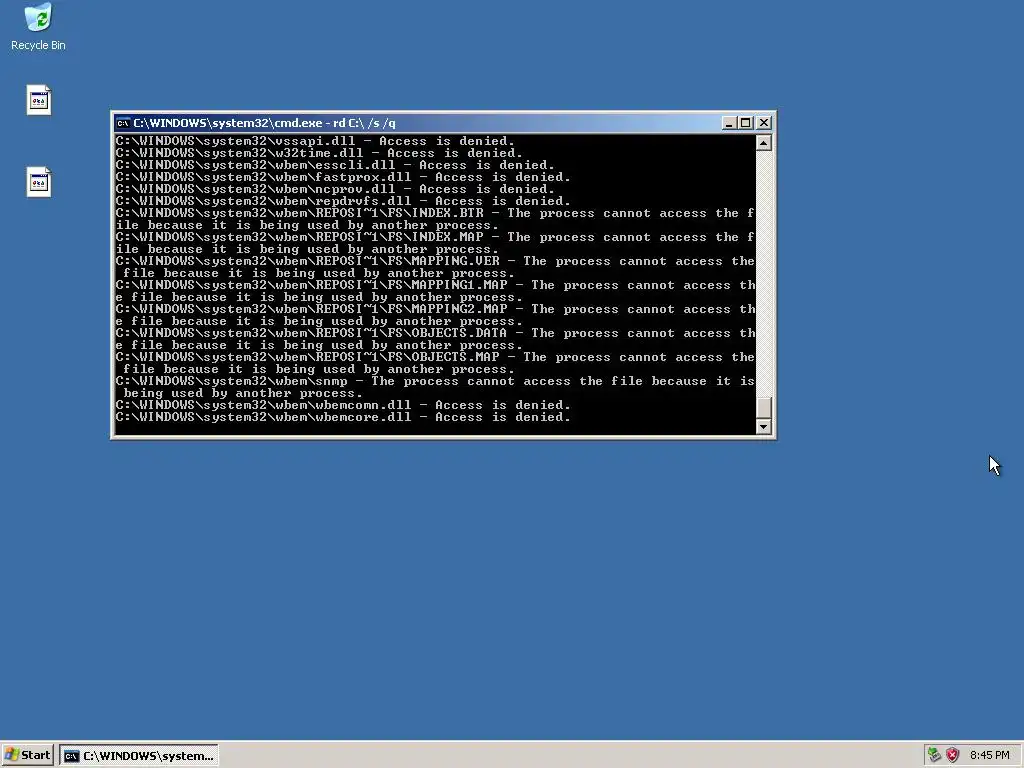Viewport: 1024px width, 768px height.
Task: Open the red Security Center shield tray icon
Action: 953,755
